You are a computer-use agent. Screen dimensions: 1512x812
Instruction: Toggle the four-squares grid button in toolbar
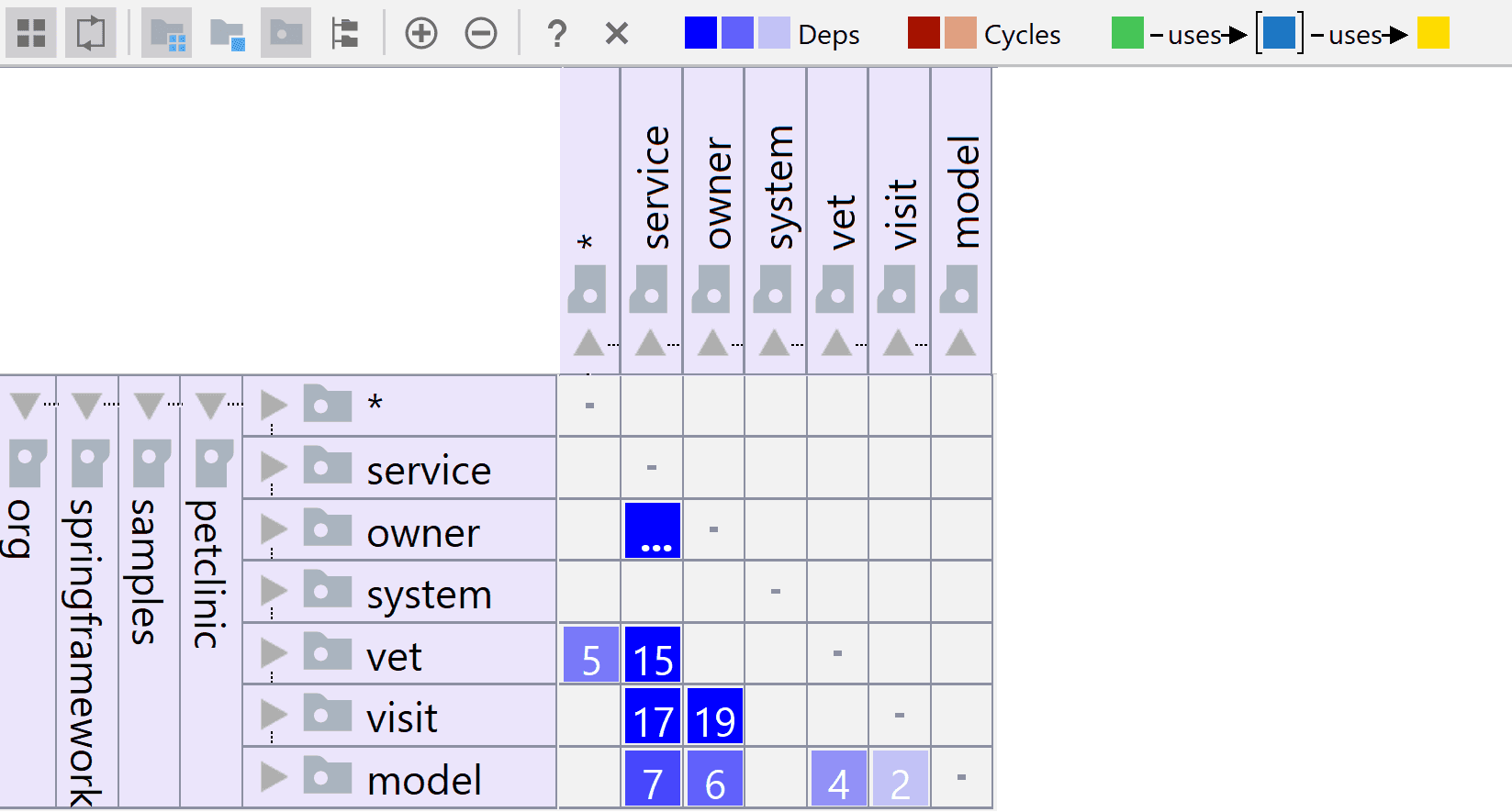pyautogui.click(x=31, y=34)
